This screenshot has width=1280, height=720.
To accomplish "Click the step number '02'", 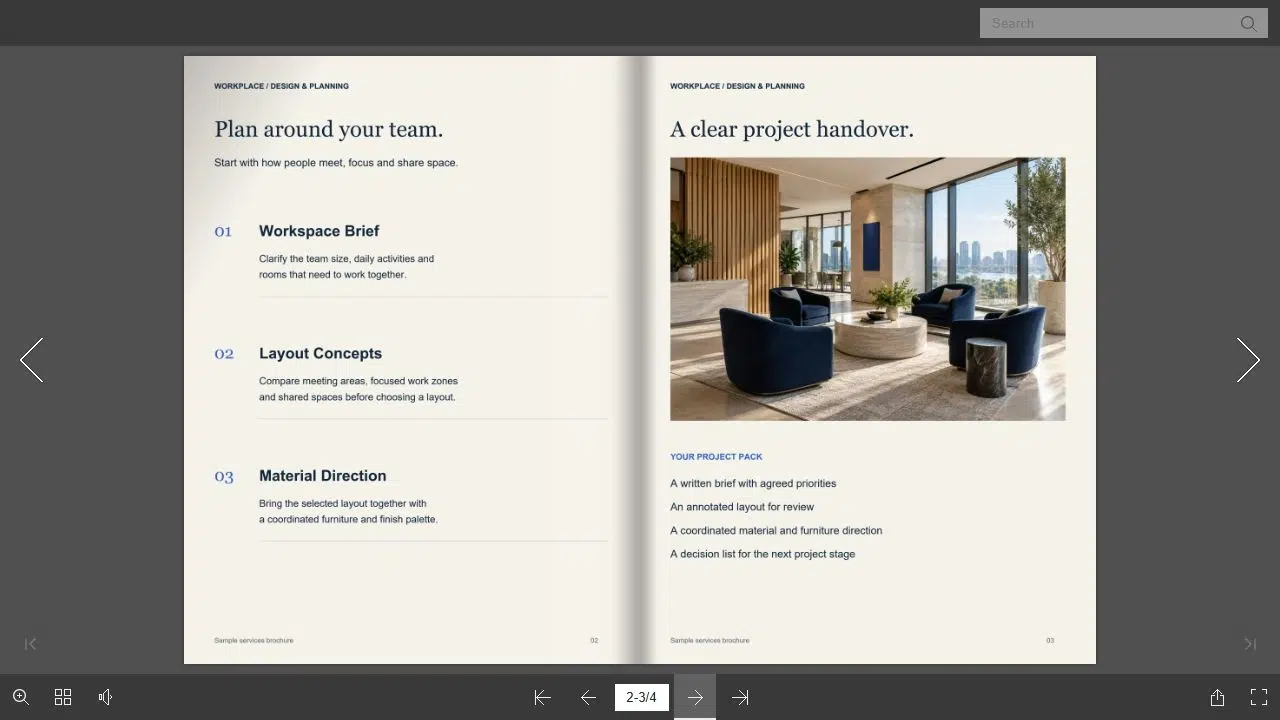I will point(224,354).
